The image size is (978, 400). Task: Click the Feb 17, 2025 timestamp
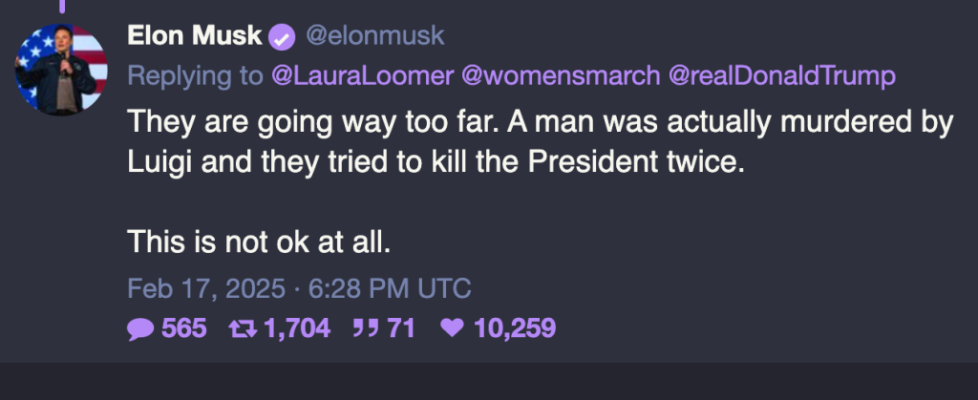coord(298,289)
